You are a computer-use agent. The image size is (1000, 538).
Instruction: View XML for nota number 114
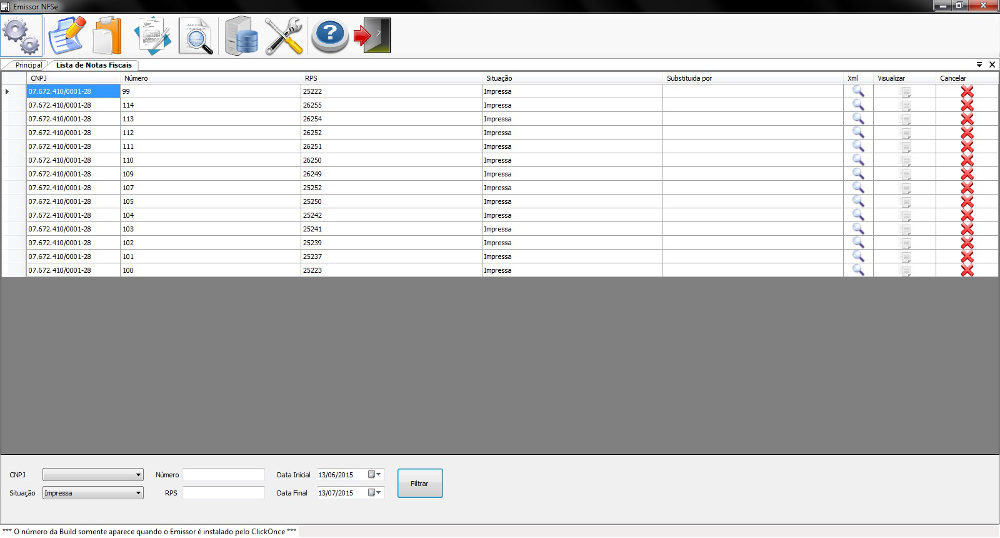(857, 105)
